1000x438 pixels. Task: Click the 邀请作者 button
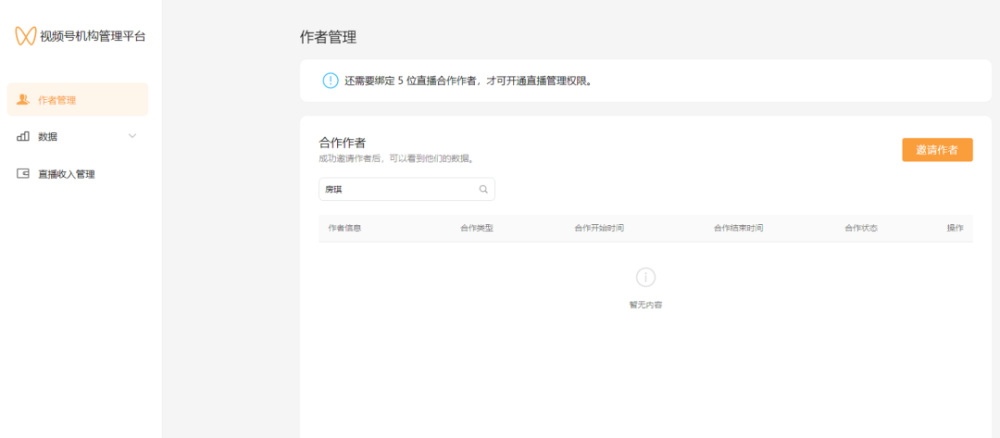coord(937,150)
